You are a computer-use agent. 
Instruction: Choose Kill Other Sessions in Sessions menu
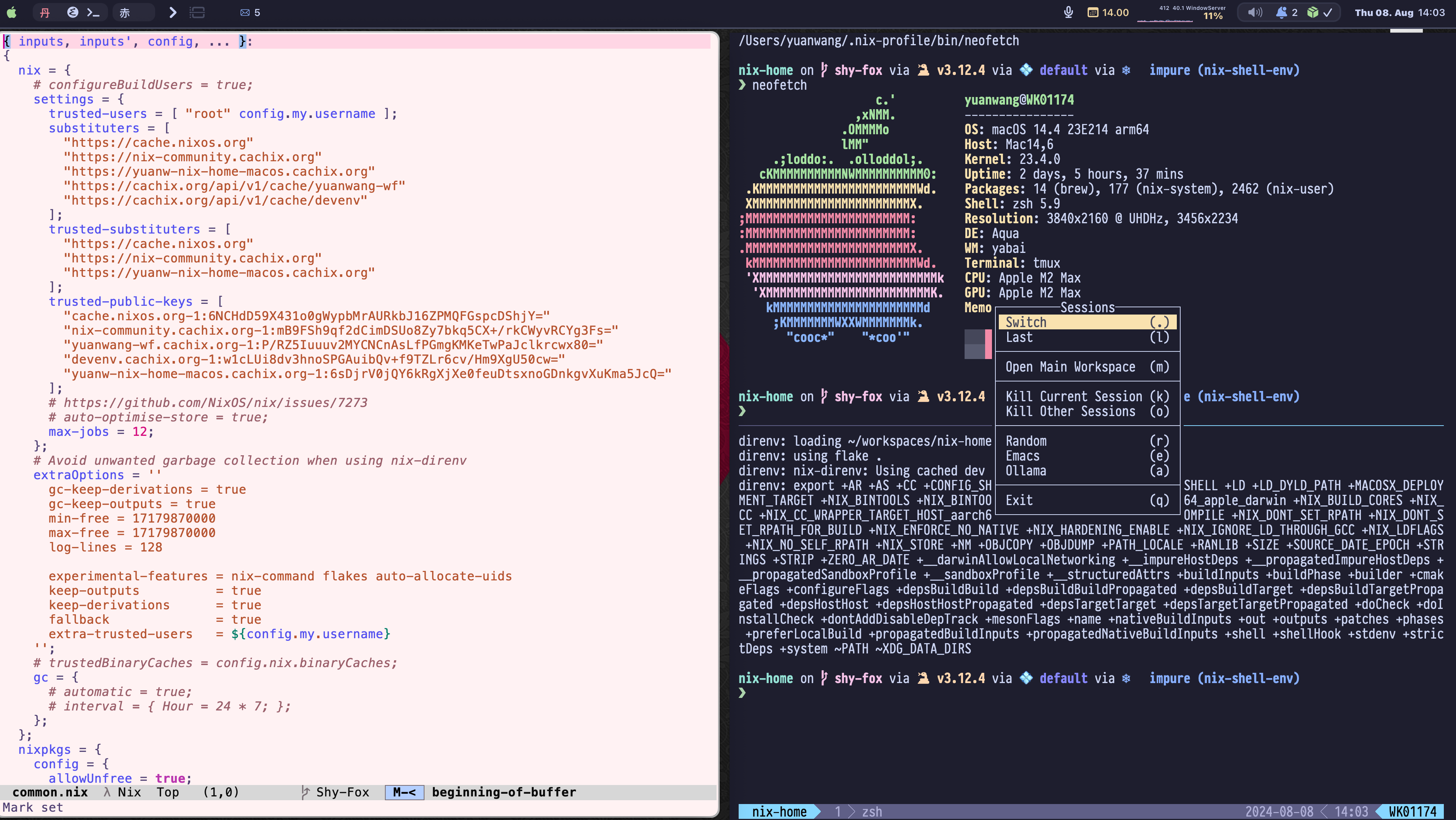[x=1087, y=412]
